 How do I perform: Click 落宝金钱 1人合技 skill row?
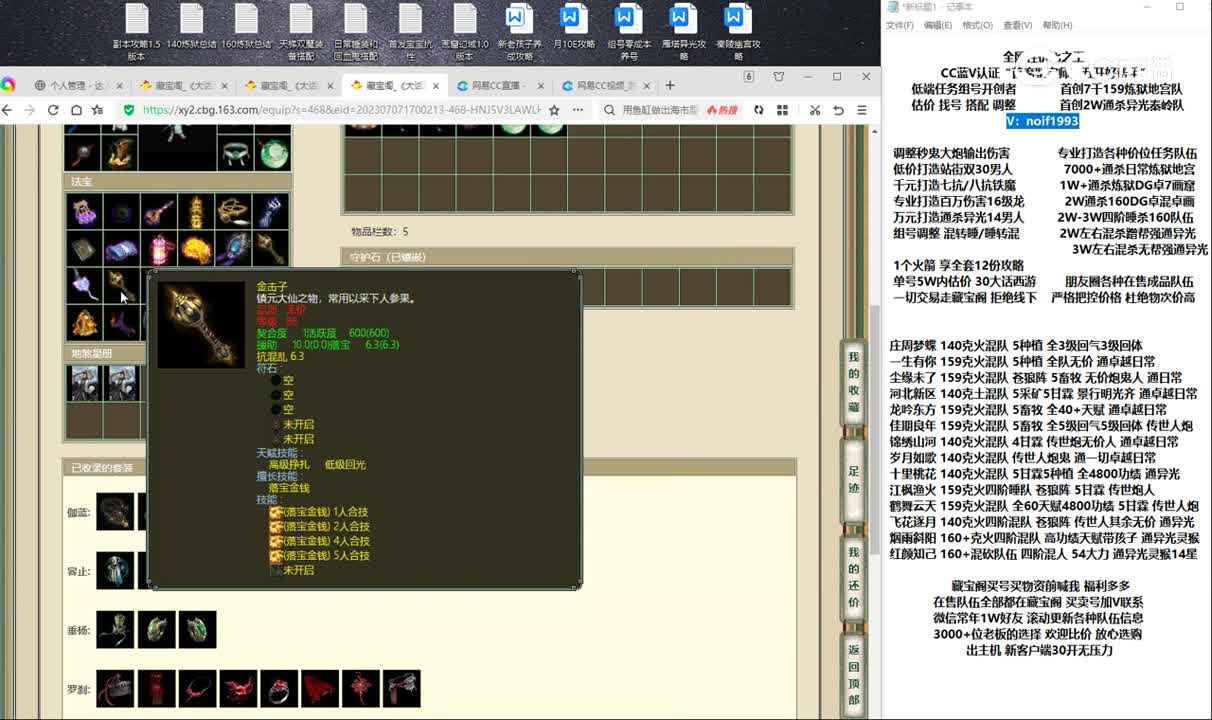[320, 512]
